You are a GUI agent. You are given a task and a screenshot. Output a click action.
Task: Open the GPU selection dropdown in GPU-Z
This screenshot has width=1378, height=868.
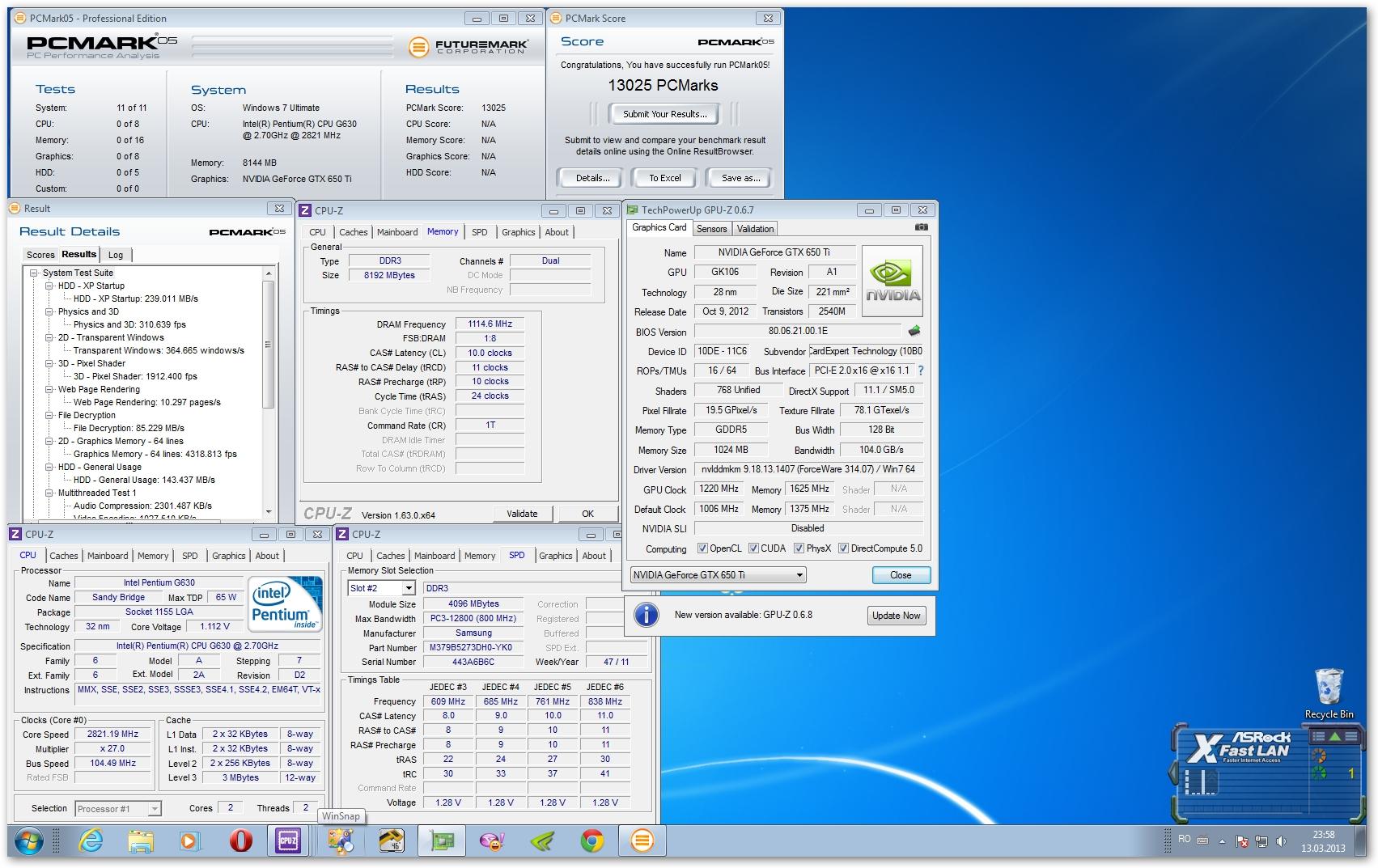coord(719,575)
